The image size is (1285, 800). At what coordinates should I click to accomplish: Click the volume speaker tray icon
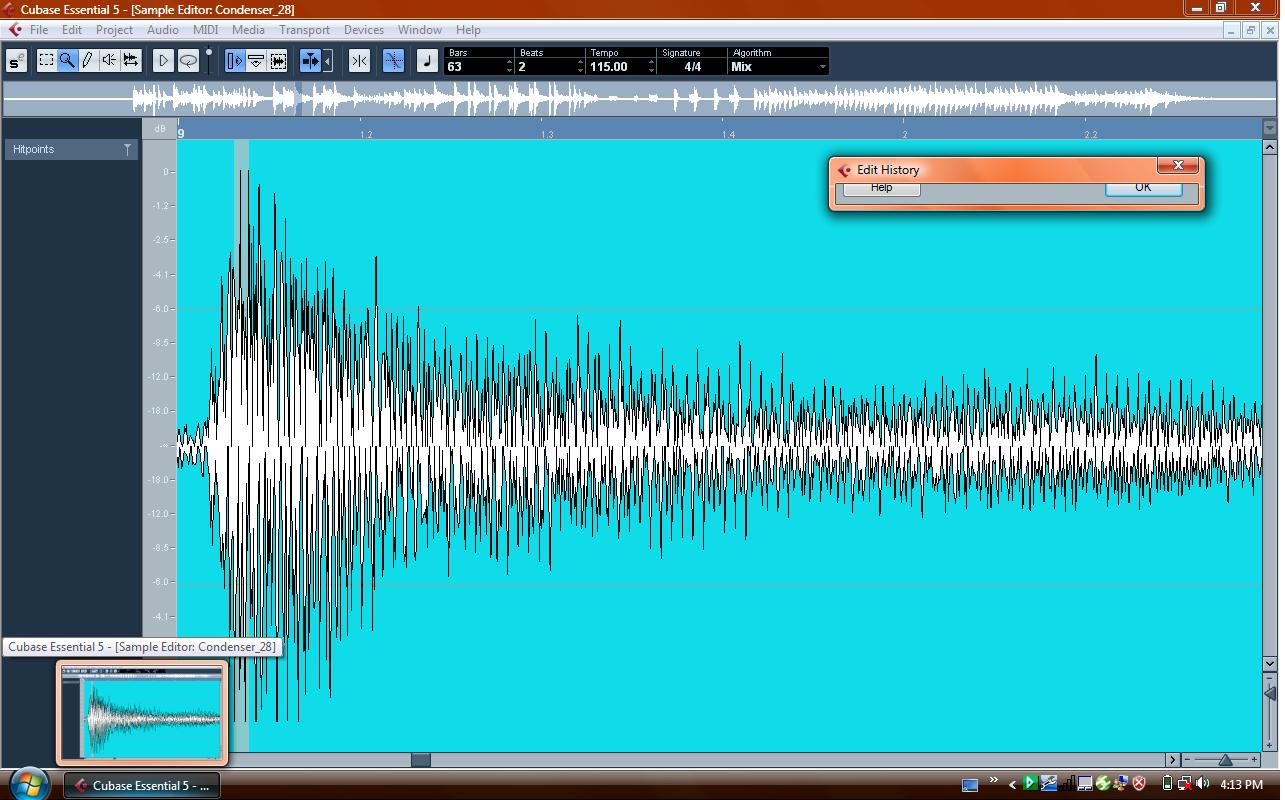[x=1202, y=784]
